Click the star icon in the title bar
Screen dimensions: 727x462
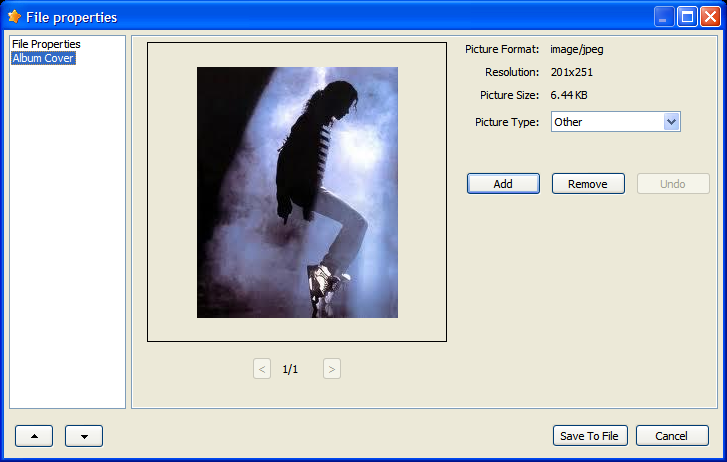(14, 17)
